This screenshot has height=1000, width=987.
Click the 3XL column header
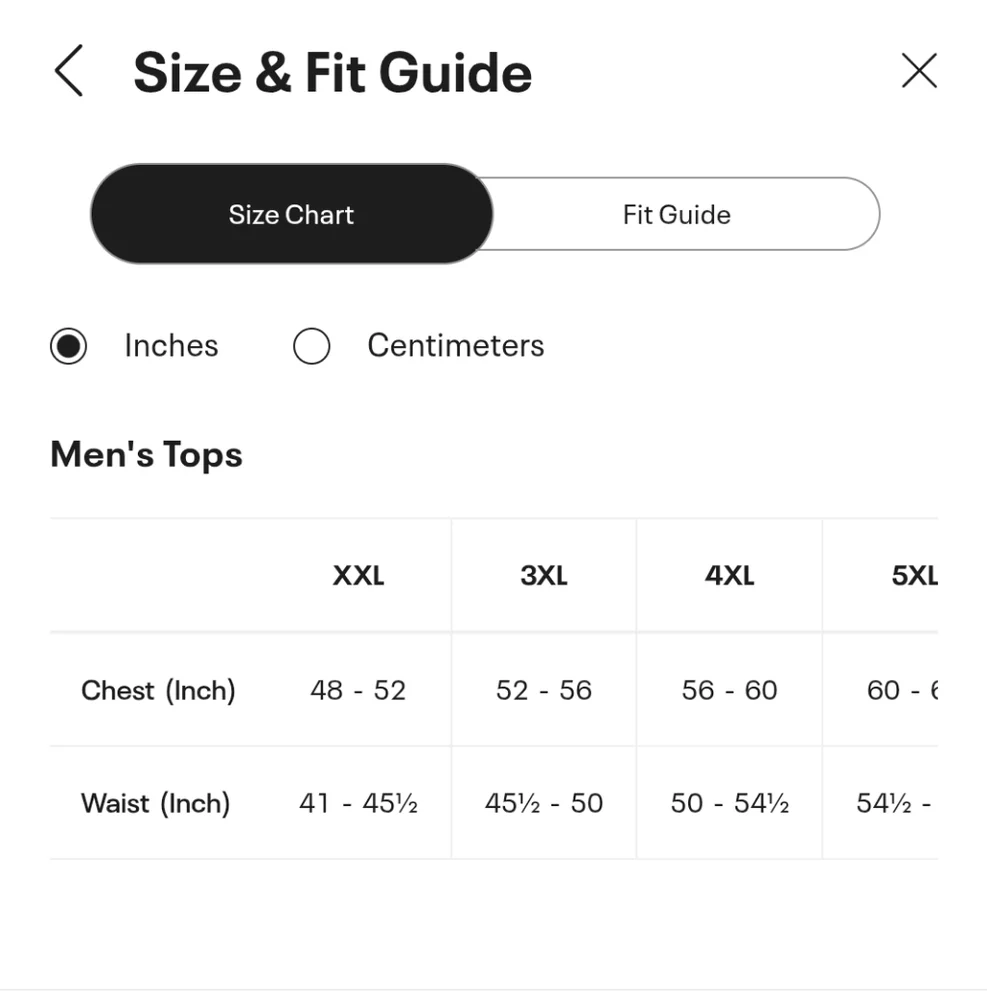click(x=544, y=576)
